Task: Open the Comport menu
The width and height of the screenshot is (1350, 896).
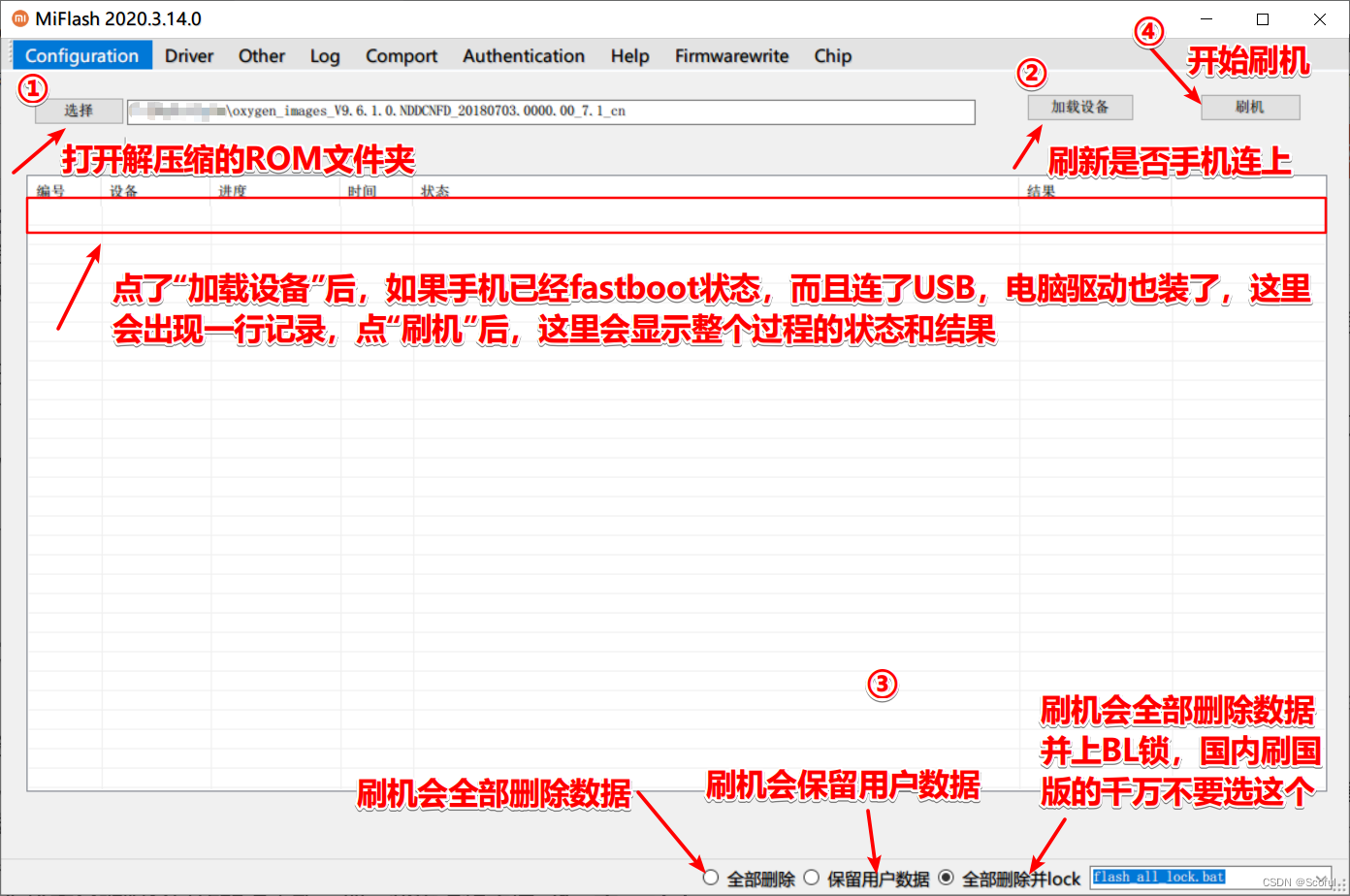Action: (402, 55)
